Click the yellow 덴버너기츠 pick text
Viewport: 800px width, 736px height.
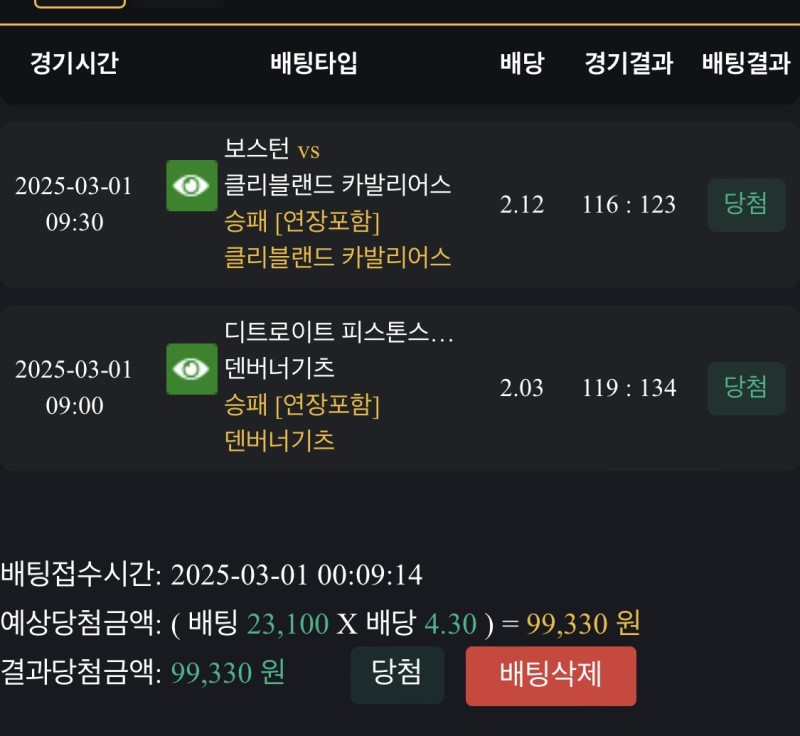coord(280,441)
